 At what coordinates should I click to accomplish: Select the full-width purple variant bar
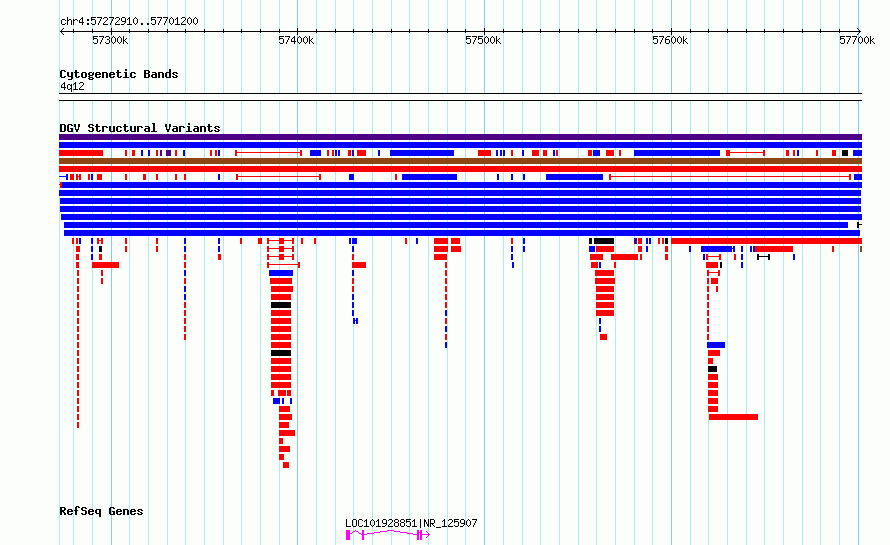click(x=460, y=137)
